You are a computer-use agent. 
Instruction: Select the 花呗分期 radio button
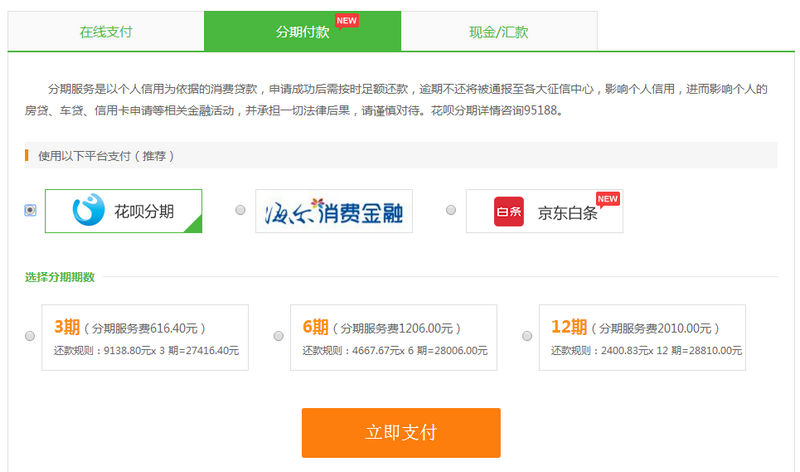pyautogui.click(x=30, y=210)
